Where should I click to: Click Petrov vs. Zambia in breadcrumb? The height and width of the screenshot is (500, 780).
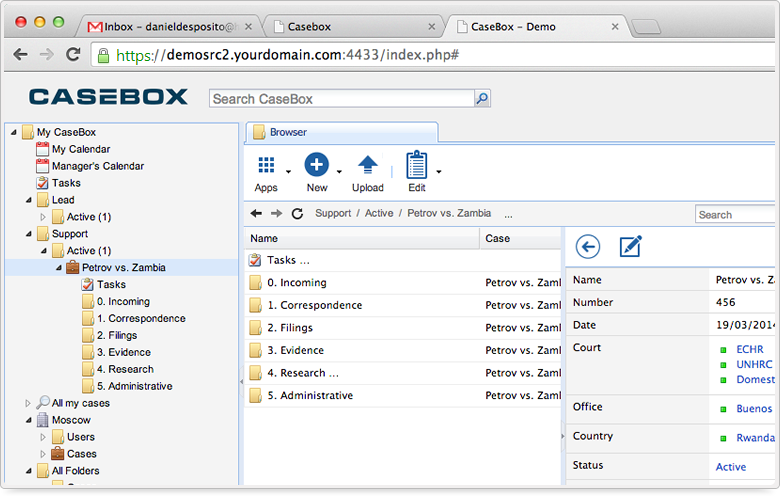point(449,213)
